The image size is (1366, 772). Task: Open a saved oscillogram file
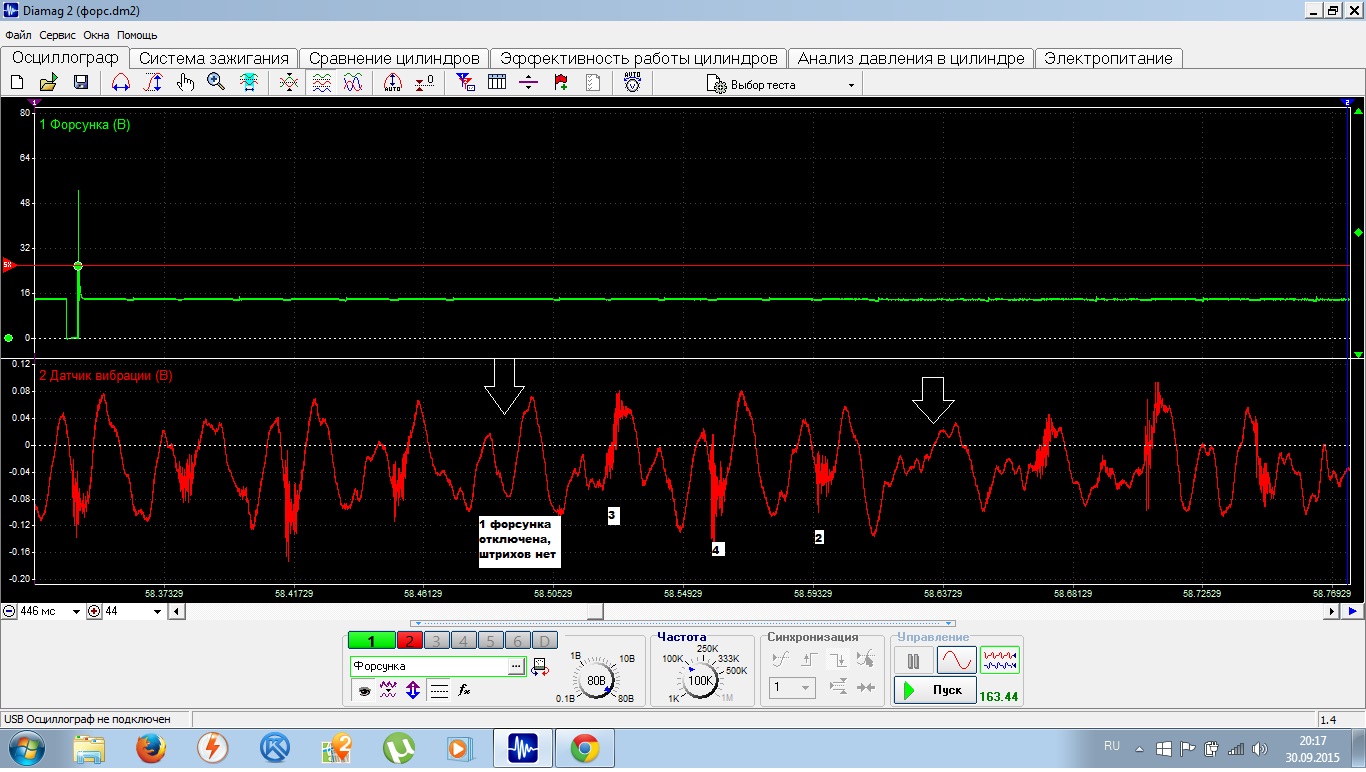48,82
